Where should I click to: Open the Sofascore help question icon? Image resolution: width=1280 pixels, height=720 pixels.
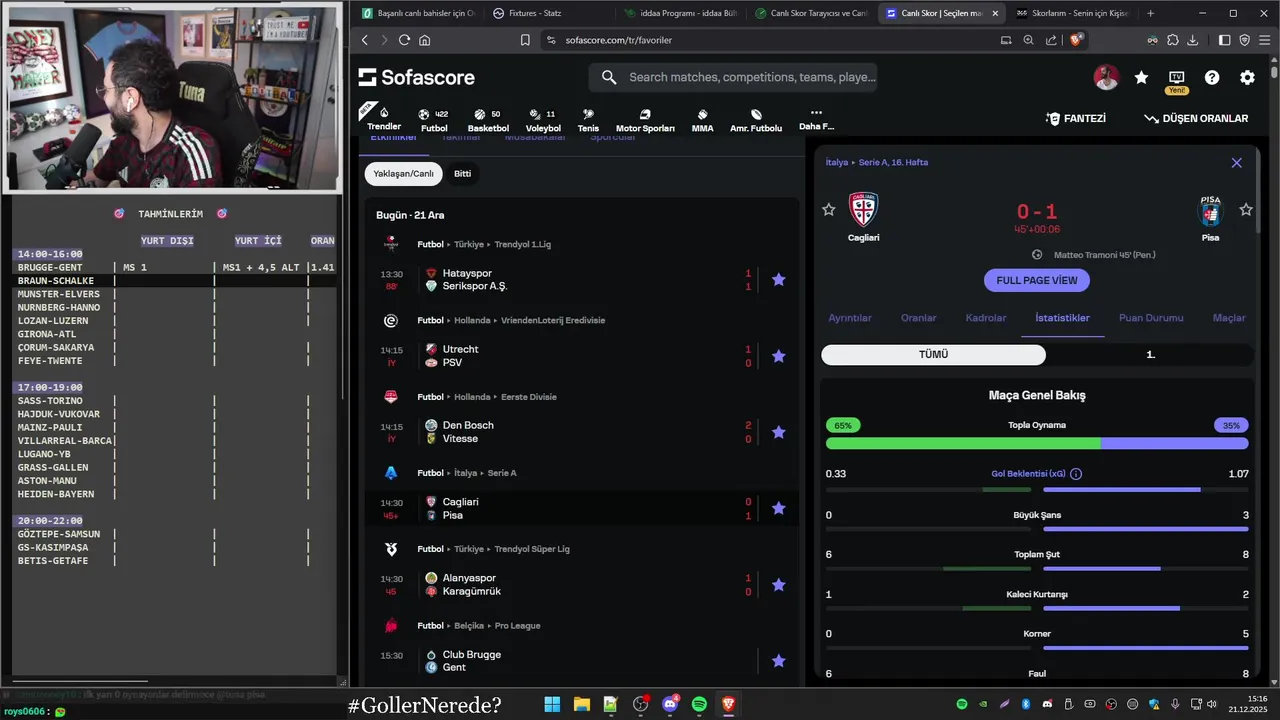pos(1212,78)
